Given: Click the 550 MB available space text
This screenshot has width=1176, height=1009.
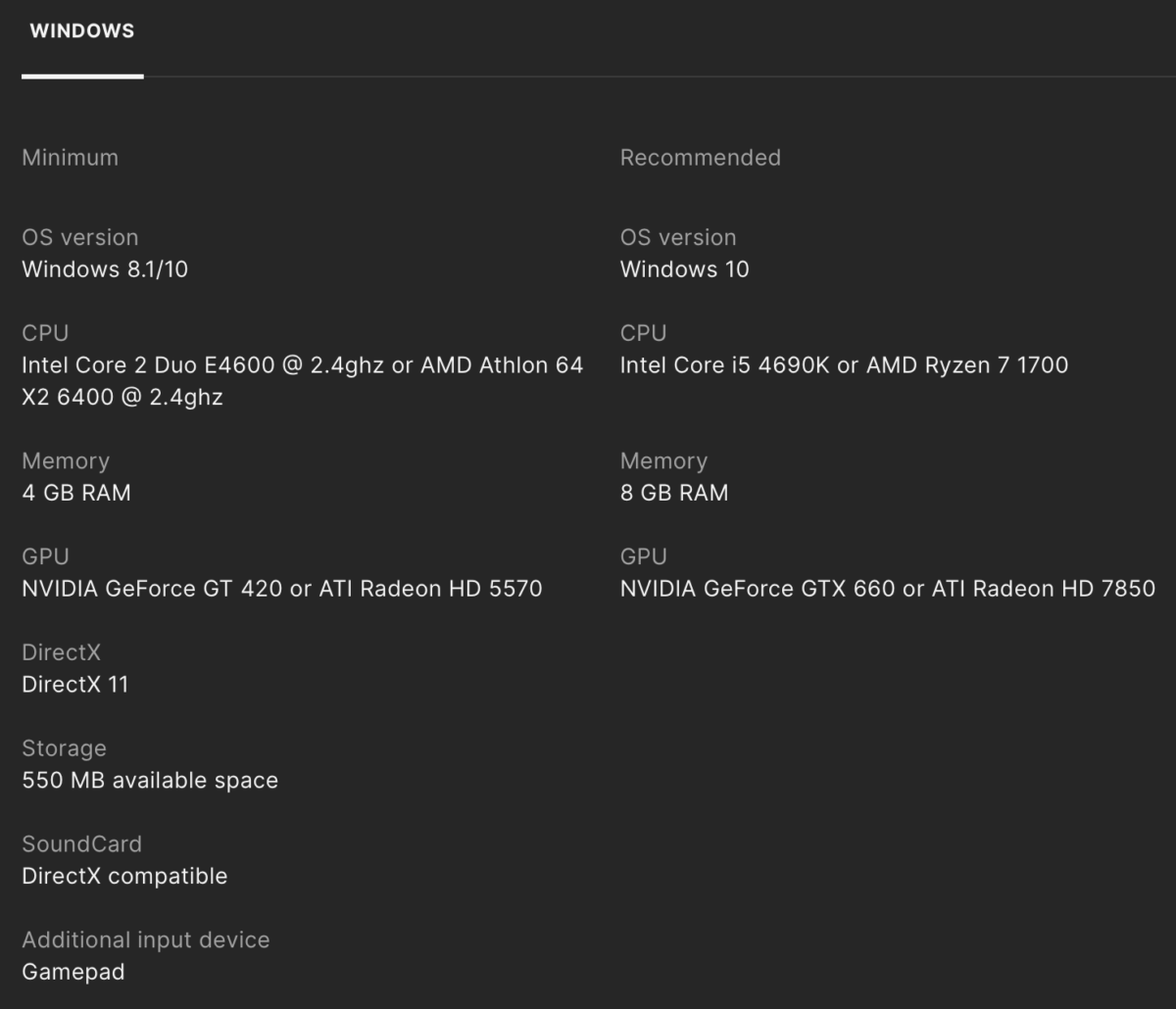Looking at the screenshot, I should click(150, 781).
